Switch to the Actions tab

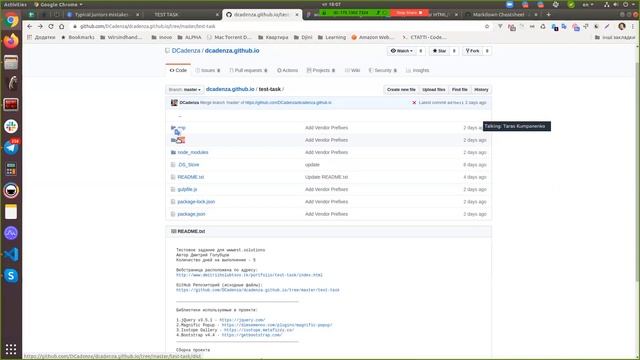[x=287, y=70]
